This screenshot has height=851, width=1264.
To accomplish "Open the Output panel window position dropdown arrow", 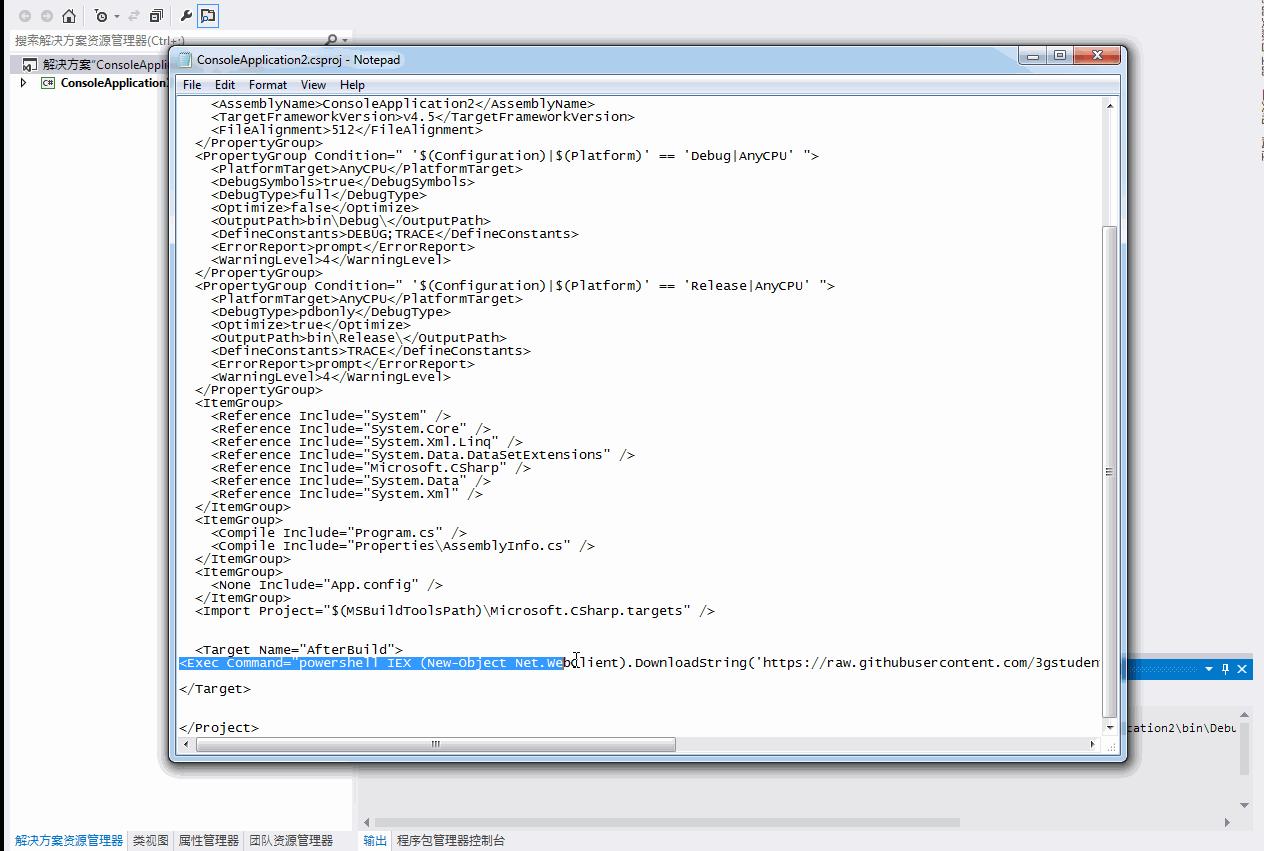I will 1209,669.
